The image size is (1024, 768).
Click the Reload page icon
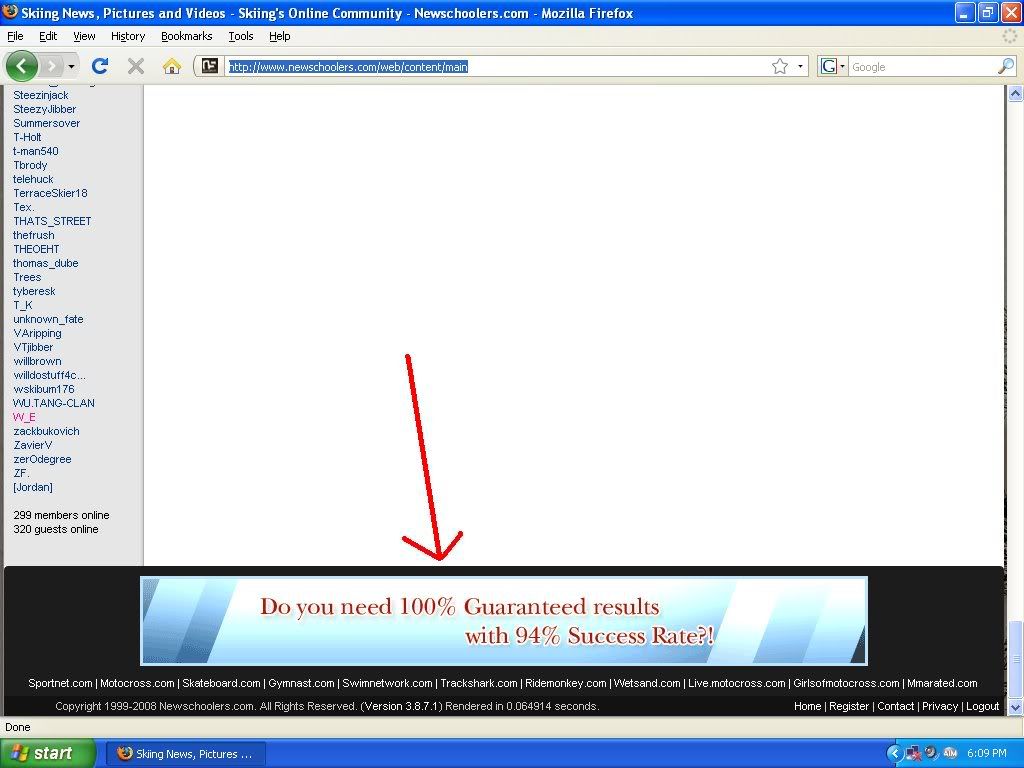99,66
